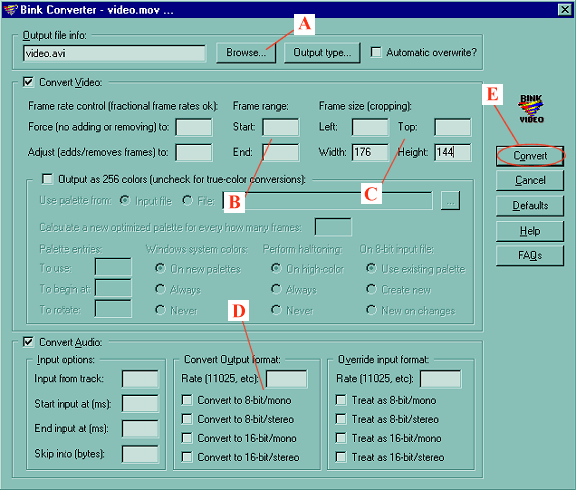Uncheck the Convert Video checkbox

click(28, 82)
